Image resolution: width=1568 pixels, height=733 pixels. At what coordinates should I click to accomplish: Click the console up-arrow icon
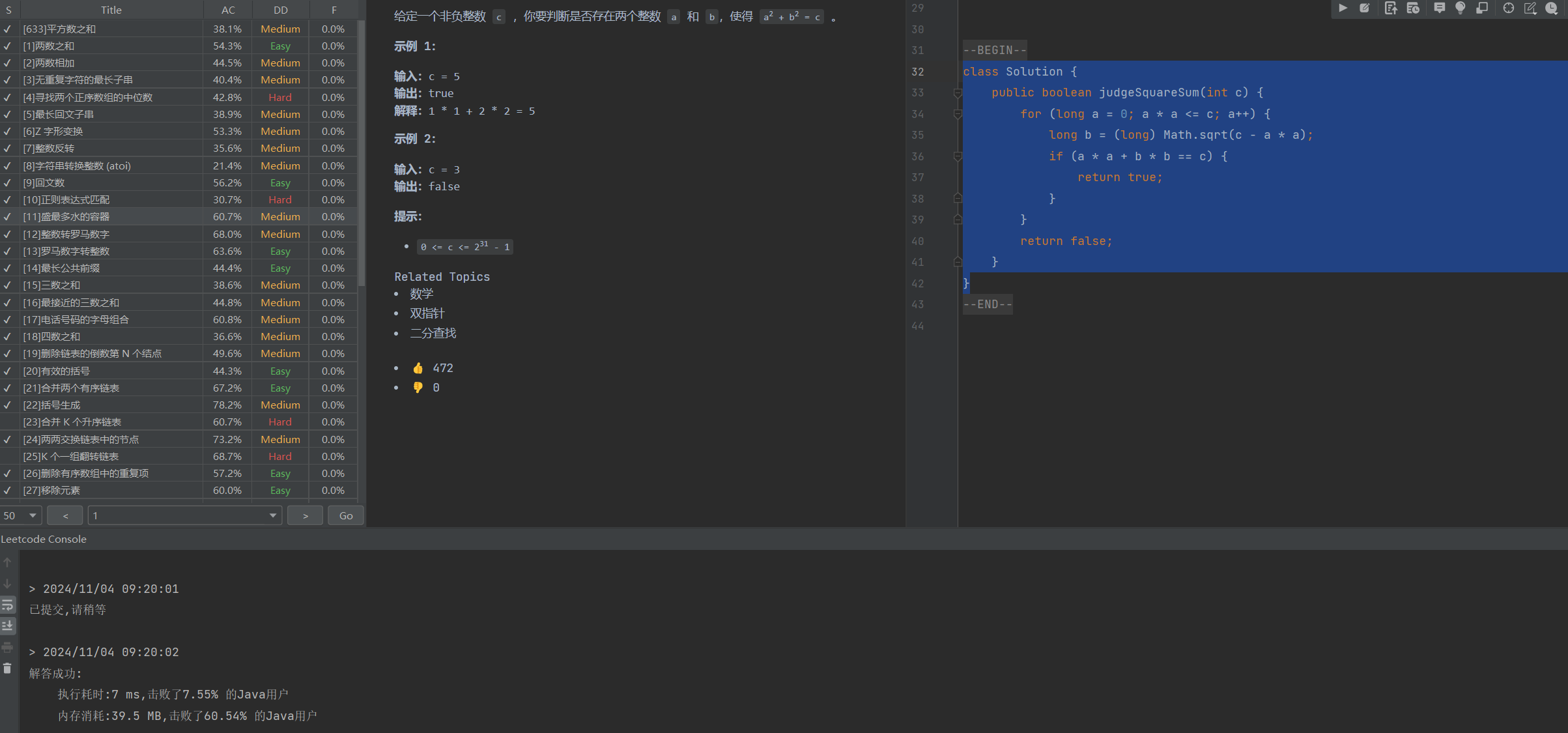tap(7, 562)
